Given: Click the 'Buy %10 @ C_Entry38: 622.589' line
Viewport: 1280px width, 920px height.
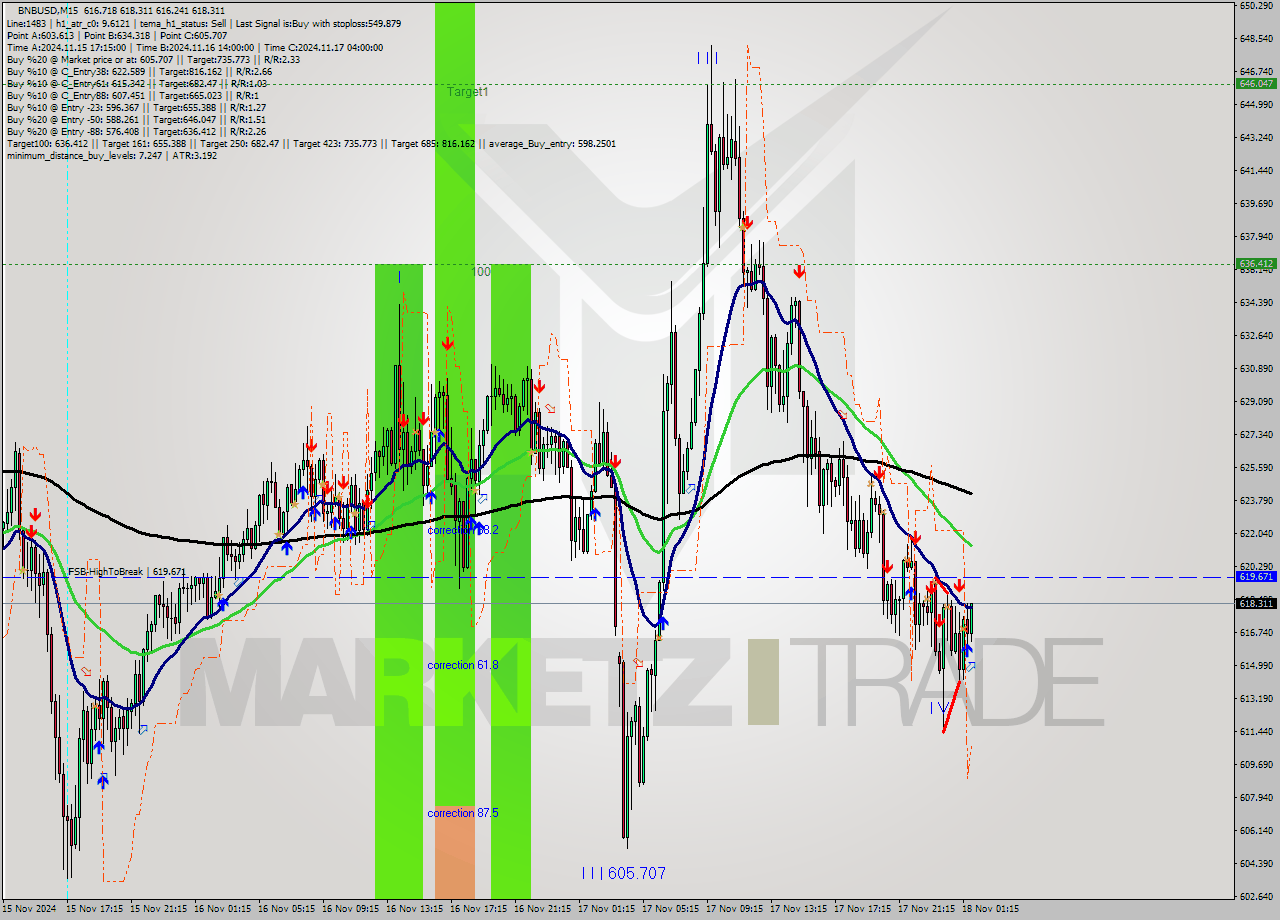Looking at the screenshot, I should (x=139, y=71).
